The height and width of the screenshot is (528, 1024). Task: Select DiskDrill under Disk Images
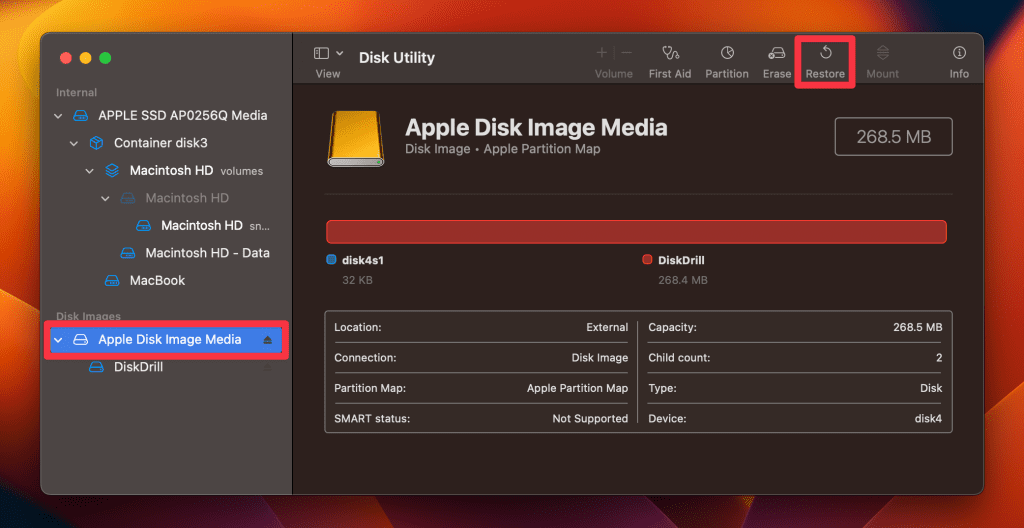click(138, 367)
